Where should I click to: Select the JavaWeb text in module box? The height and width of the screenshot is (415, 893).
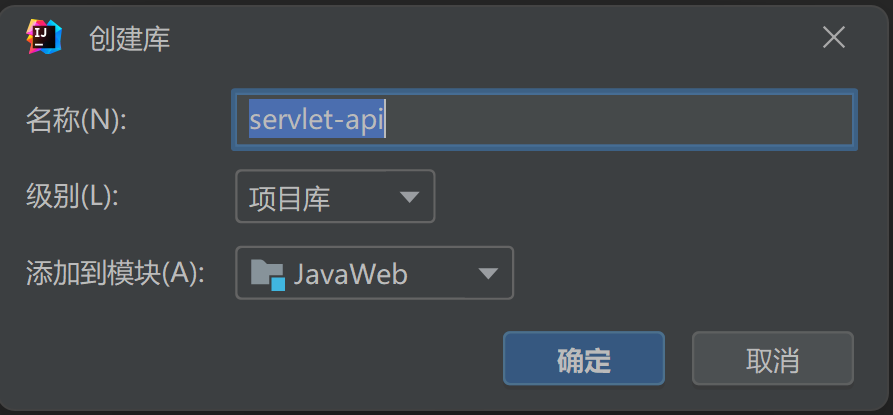(x=350, y=274)
